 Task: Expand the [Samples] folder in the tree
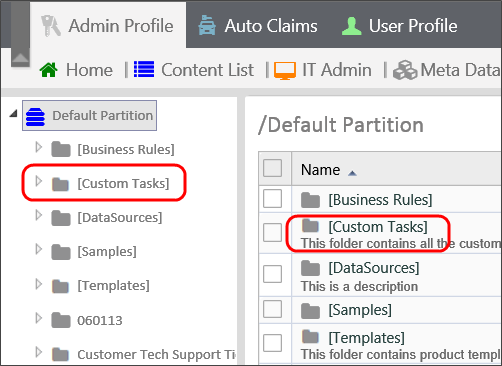tap(39, 249)
